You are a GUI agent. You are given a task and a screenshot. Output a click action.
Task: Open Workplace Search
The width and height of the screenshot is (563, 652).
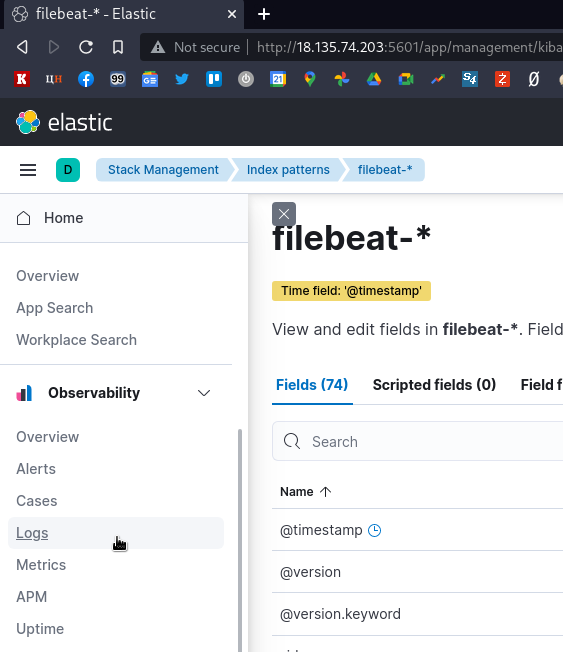tap(77, 340)
